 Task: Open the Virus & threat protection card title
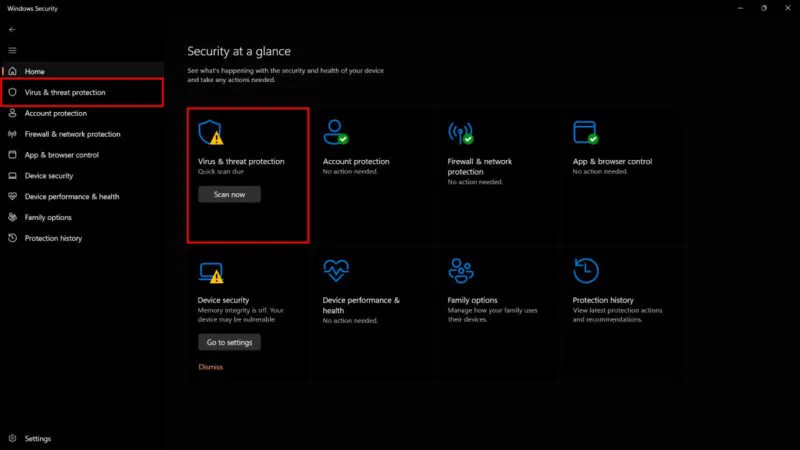241,161
